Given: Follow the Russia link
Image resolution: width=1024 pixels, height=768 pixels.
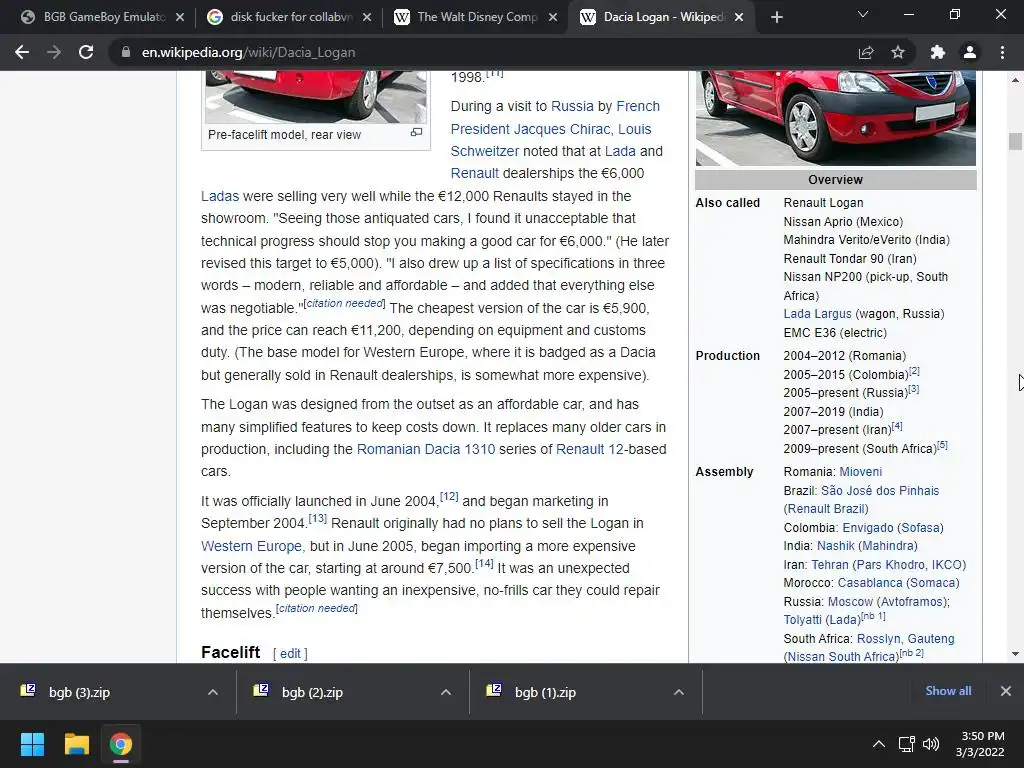Looking at the screenshot, I should pos(572,106).
